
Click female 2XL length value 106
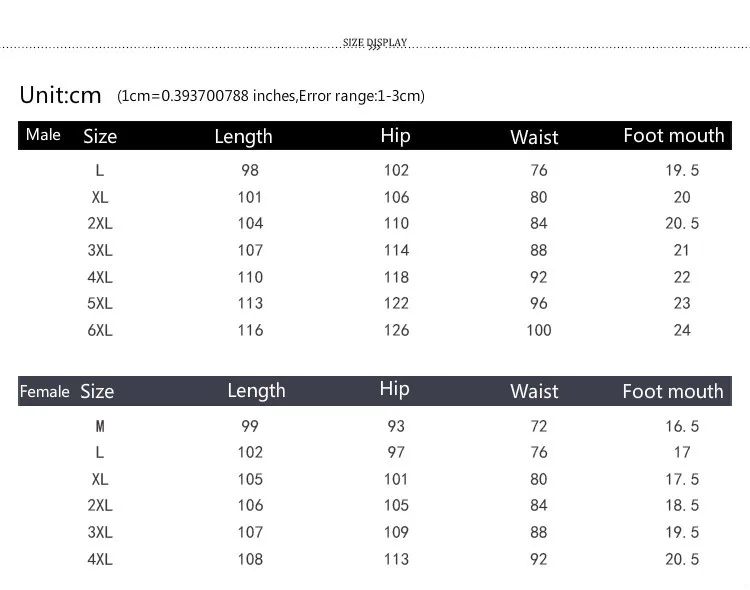pyautogui.click(x=251, y=505)
